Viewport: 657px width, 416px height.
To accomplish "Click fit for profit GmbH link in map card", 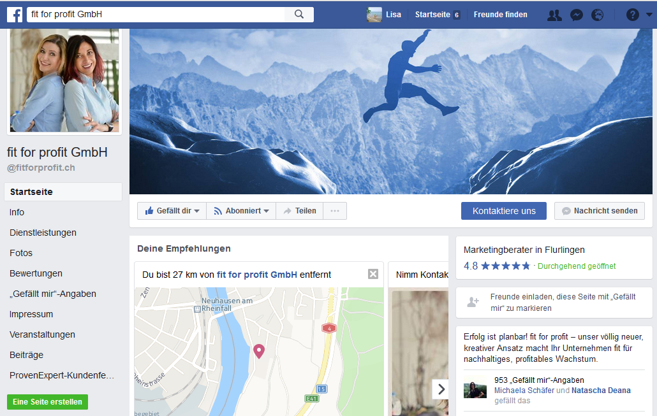I will 257,275.
